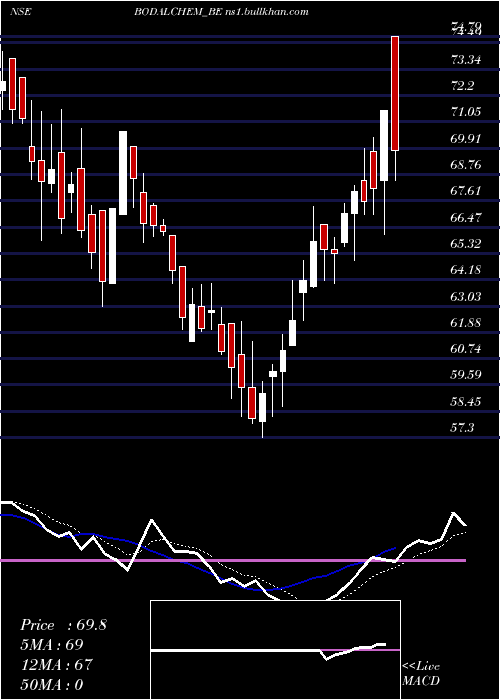Select the 61.88 price axis label
The height and width of the screenshot is (700, 500).
466,323
